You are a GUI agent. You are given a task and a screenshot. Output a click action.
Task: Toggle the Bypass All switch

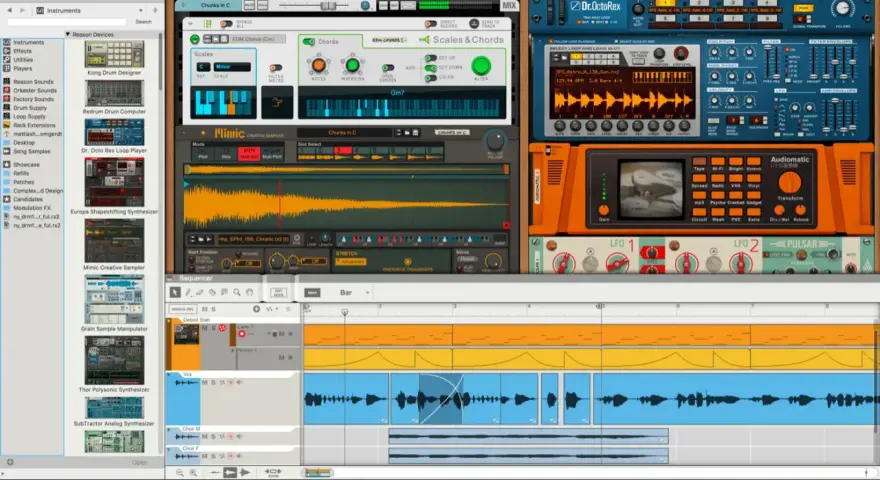click(x=226, y=24)
